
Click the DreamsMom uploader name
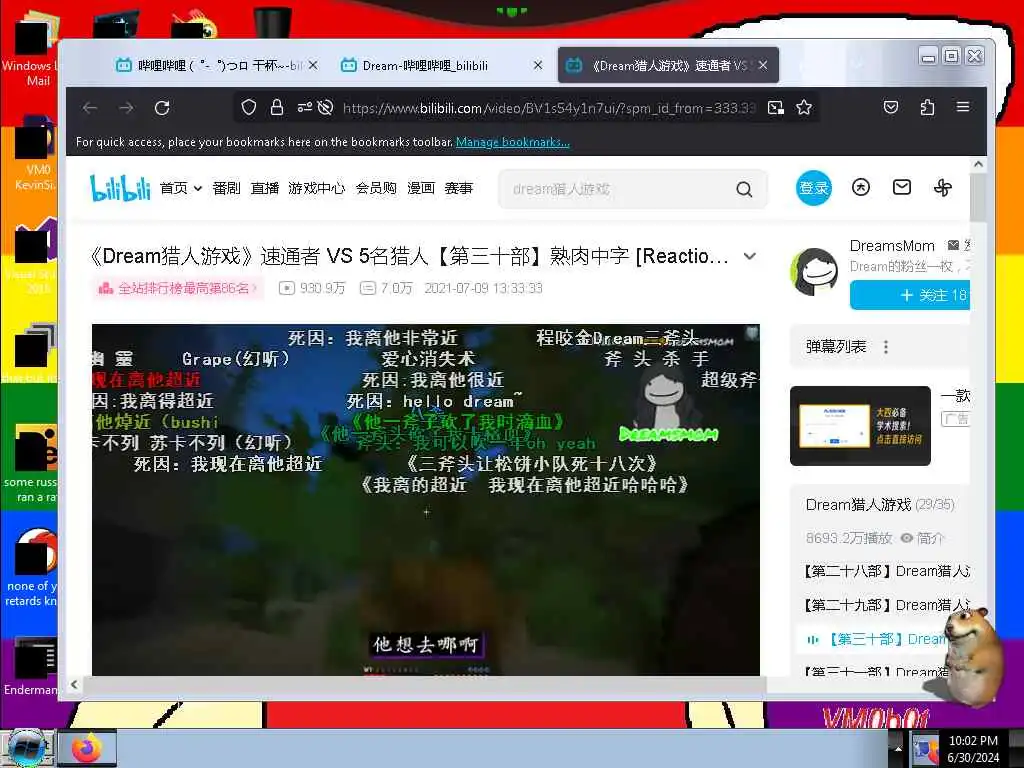(892, 246)
